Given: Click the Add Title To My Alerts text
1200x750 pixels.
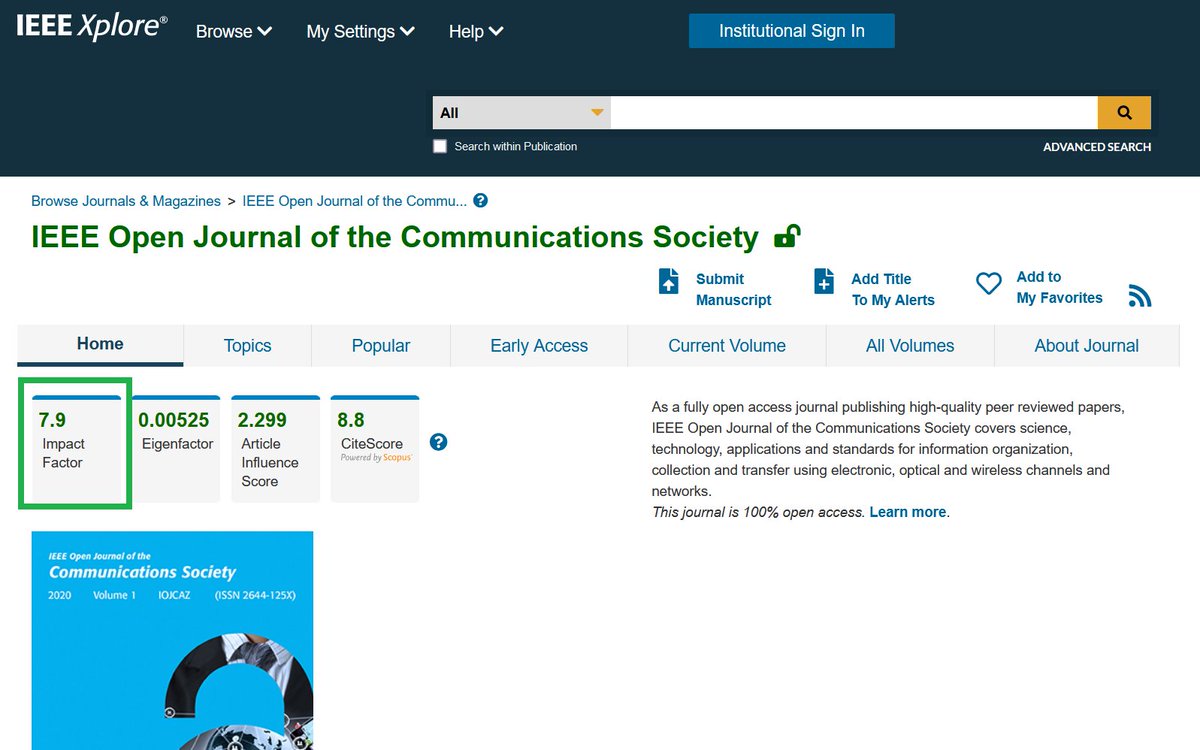Looking at the screenshot, I should point(893,289).
